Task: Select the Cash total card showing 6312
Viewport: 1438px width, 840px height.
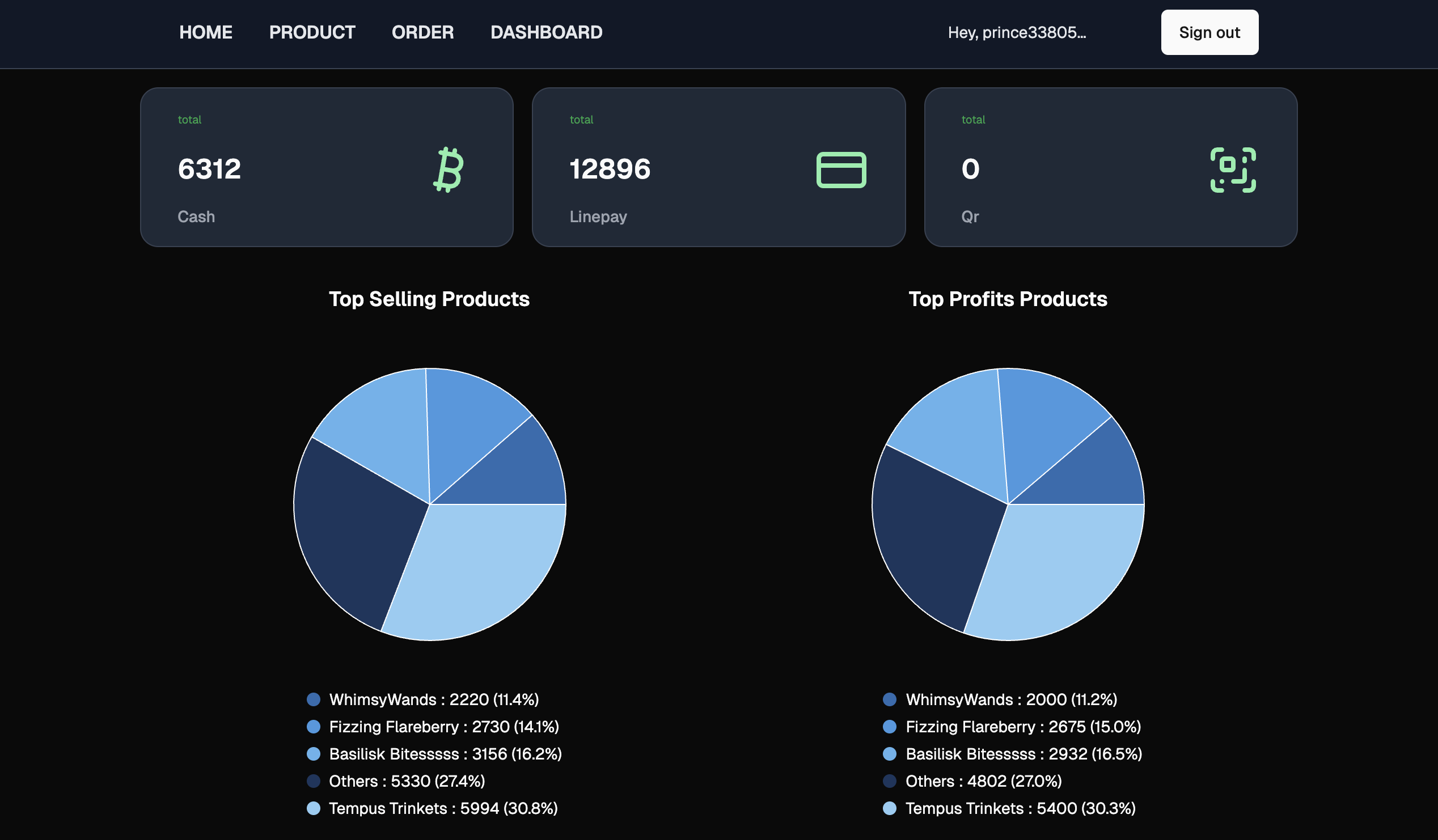Action: [x=327, y=167]
